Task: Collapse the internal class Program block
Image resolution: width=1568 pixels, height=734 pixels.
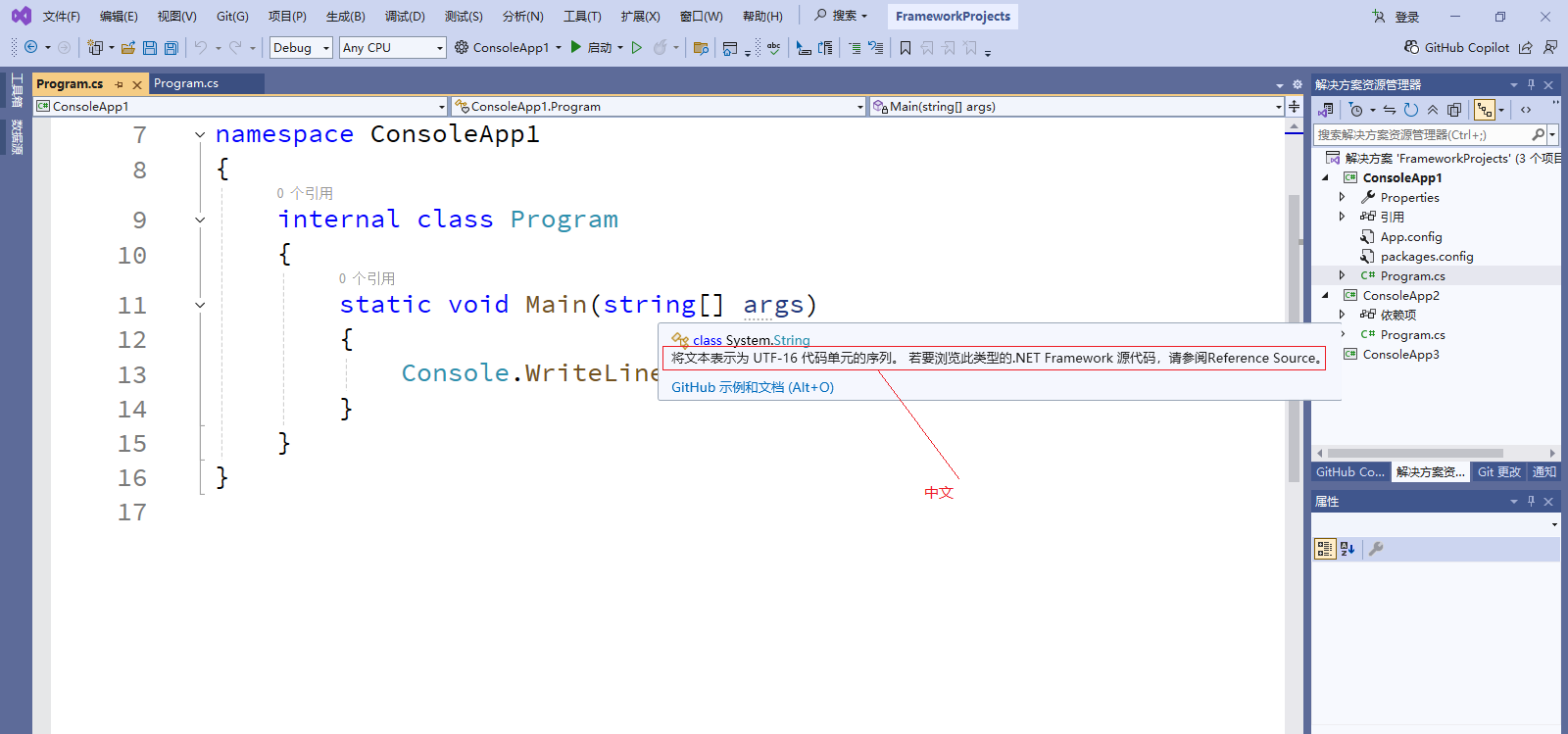Action: tap(200, 220)
